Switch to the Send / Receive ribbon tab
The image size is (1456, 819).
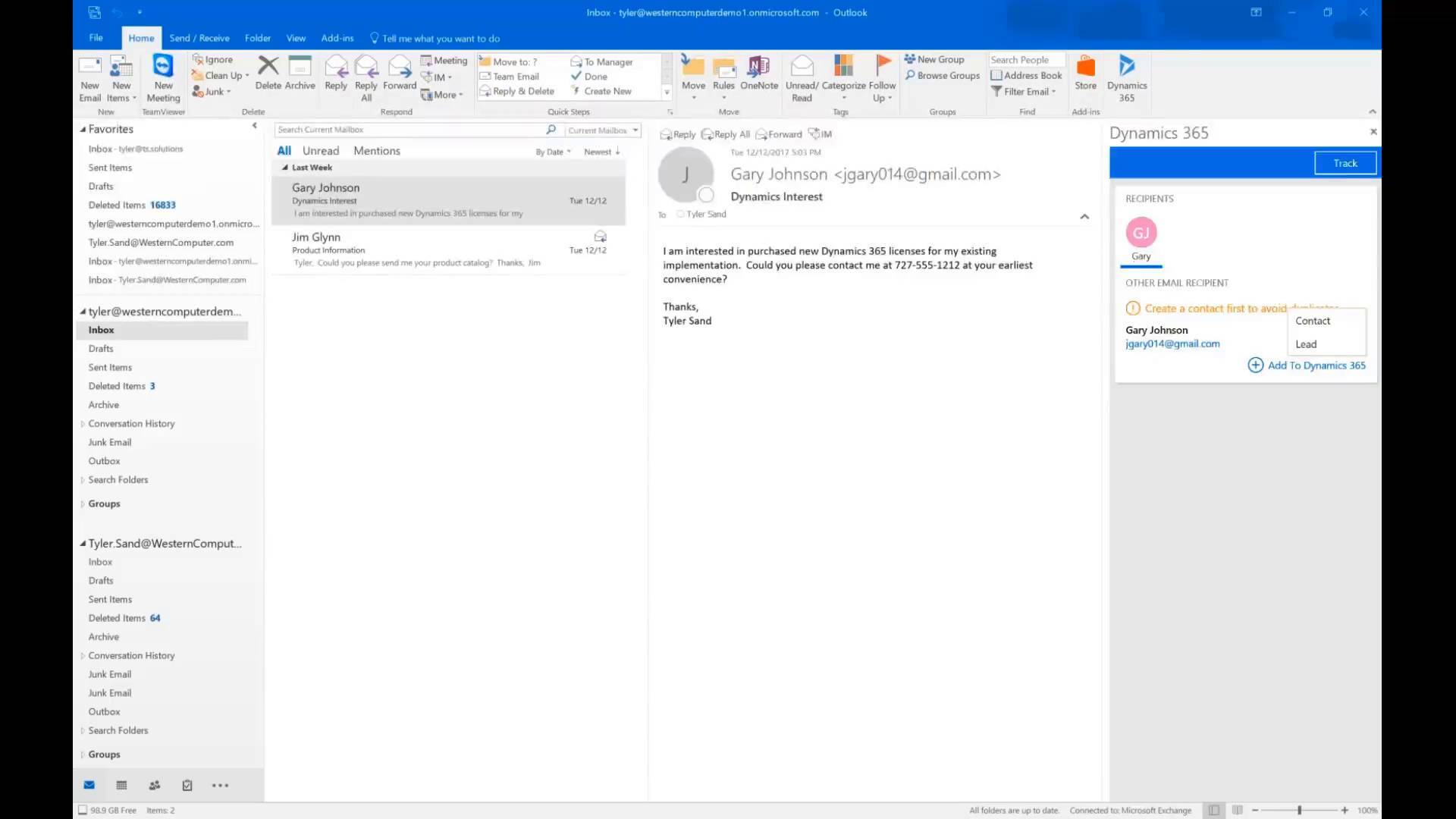(199, 38)
